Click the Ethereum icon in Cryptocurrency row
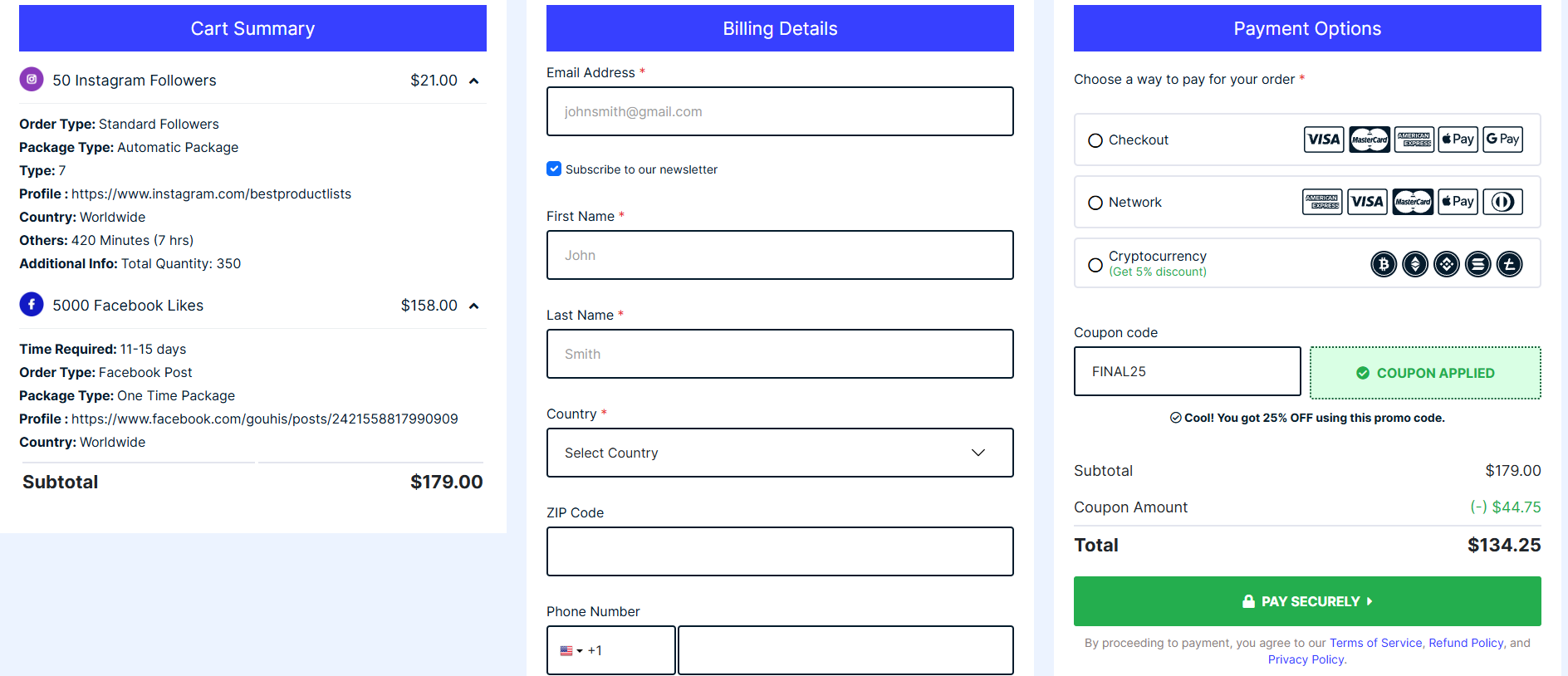1568x676 pixels. [1415, 264]
